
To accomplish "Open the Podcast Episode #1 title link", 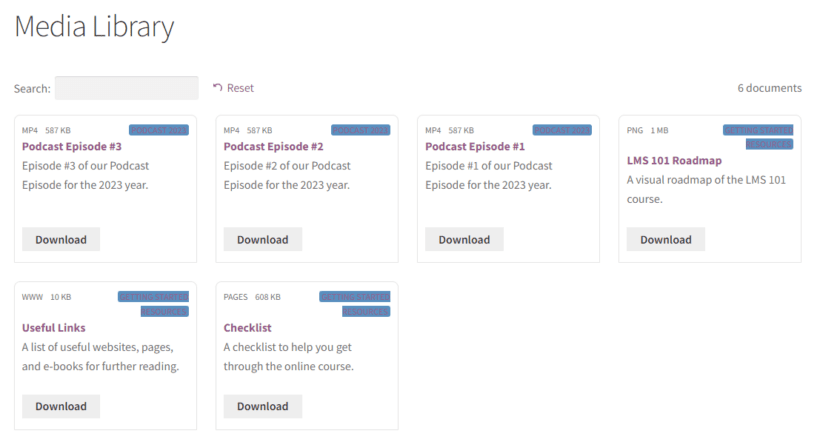I will [x=475, y=146].
